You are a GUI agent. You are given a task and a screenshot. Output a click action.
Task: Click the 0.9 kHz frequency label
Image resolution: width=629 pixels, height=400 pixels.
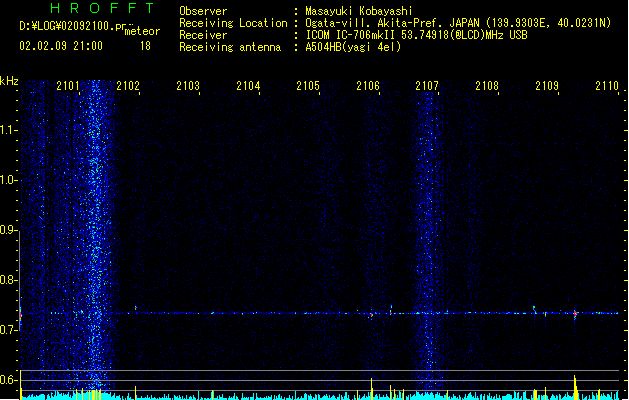point(8,230)
